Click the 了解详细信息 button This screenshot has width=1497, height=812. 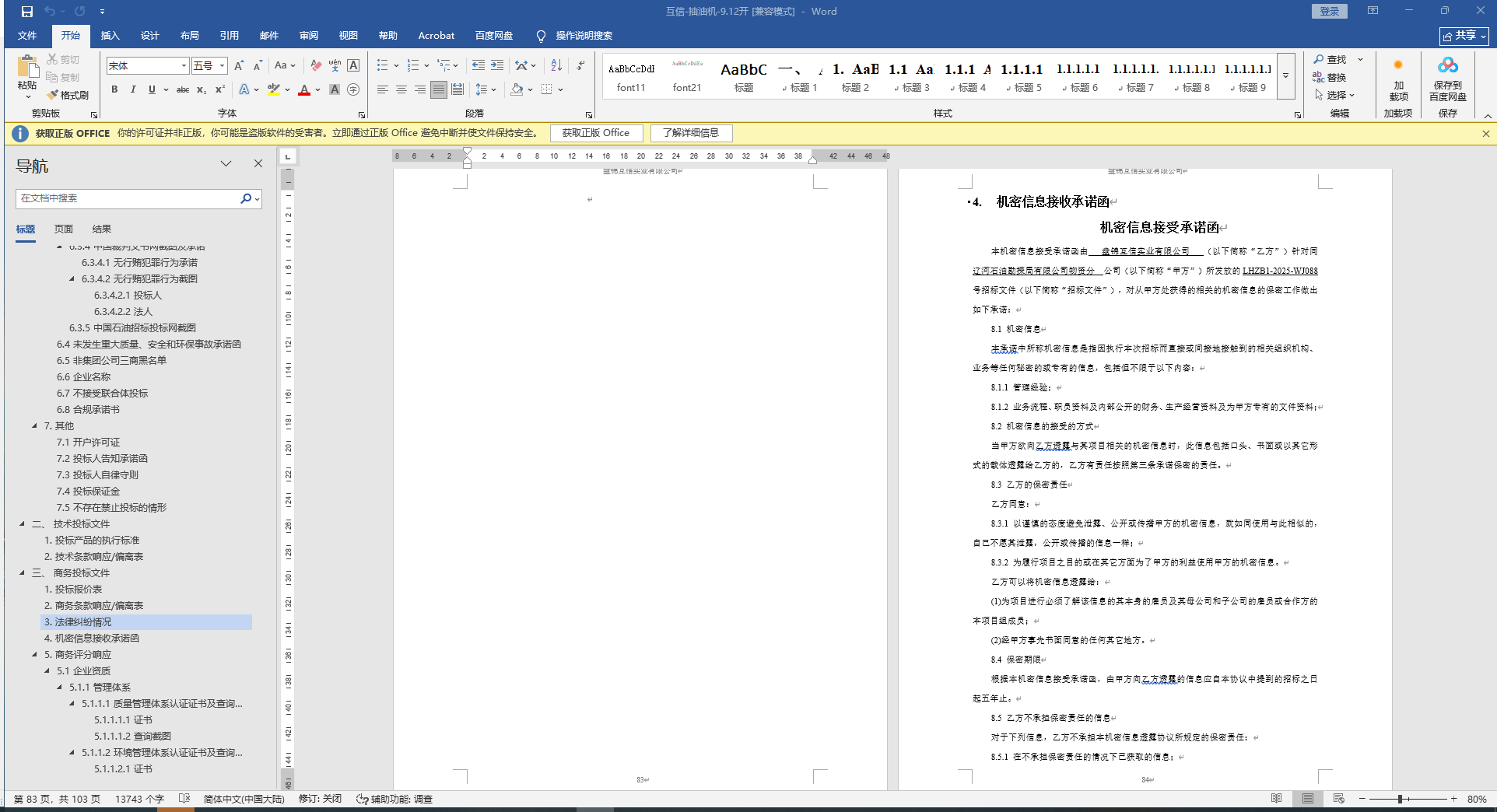[x=691, y=133]
